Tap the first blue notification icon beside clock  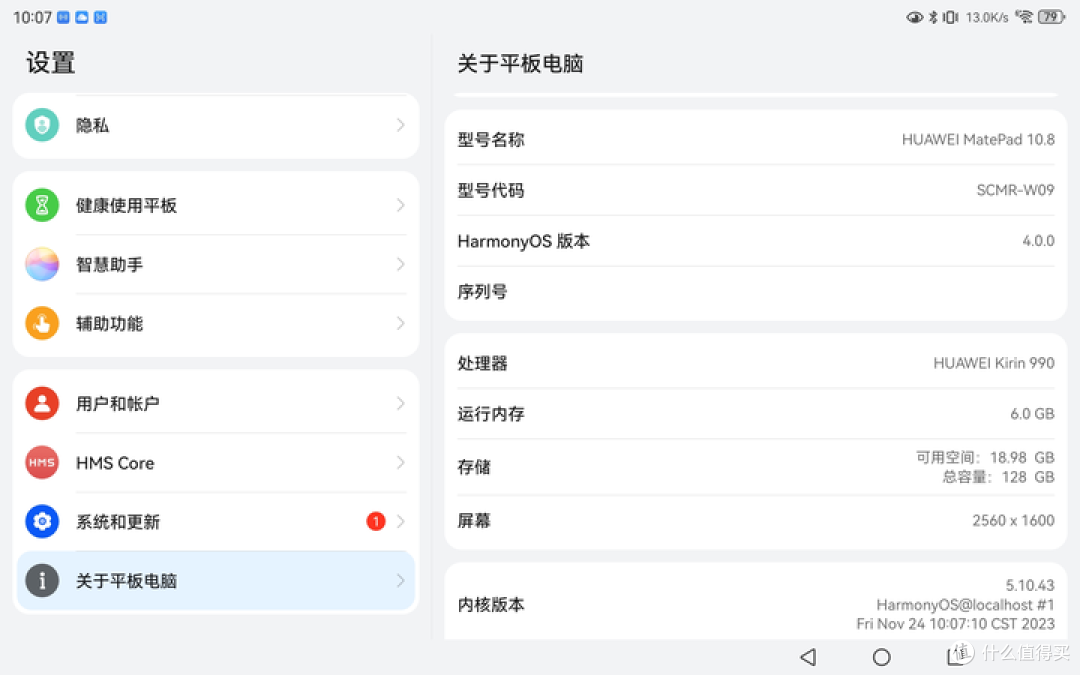pos(63,18)
